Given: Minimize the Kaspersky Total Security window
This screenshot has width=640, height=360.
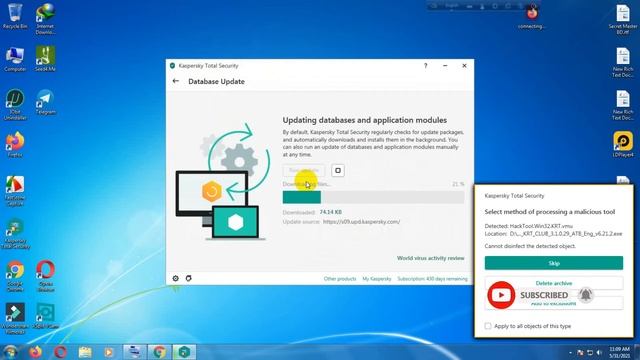Looking at the screenshot, I should pos(445,66).
